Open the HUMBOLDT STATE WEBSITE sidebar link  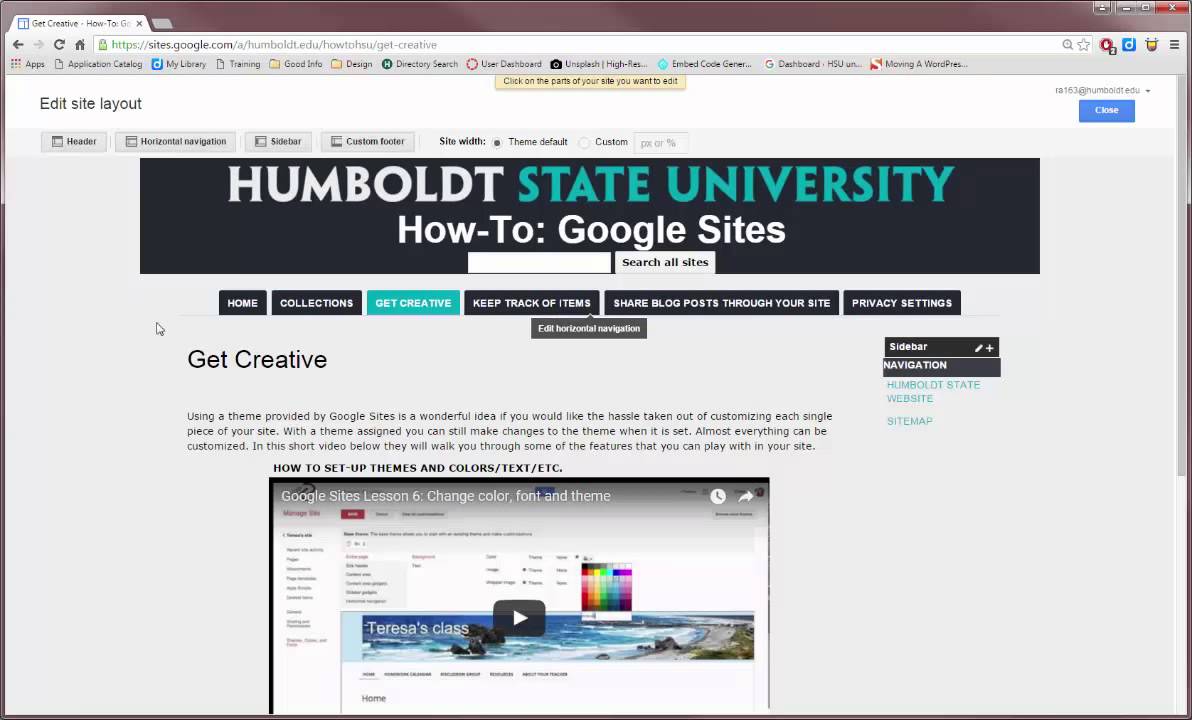coord(933,392)
